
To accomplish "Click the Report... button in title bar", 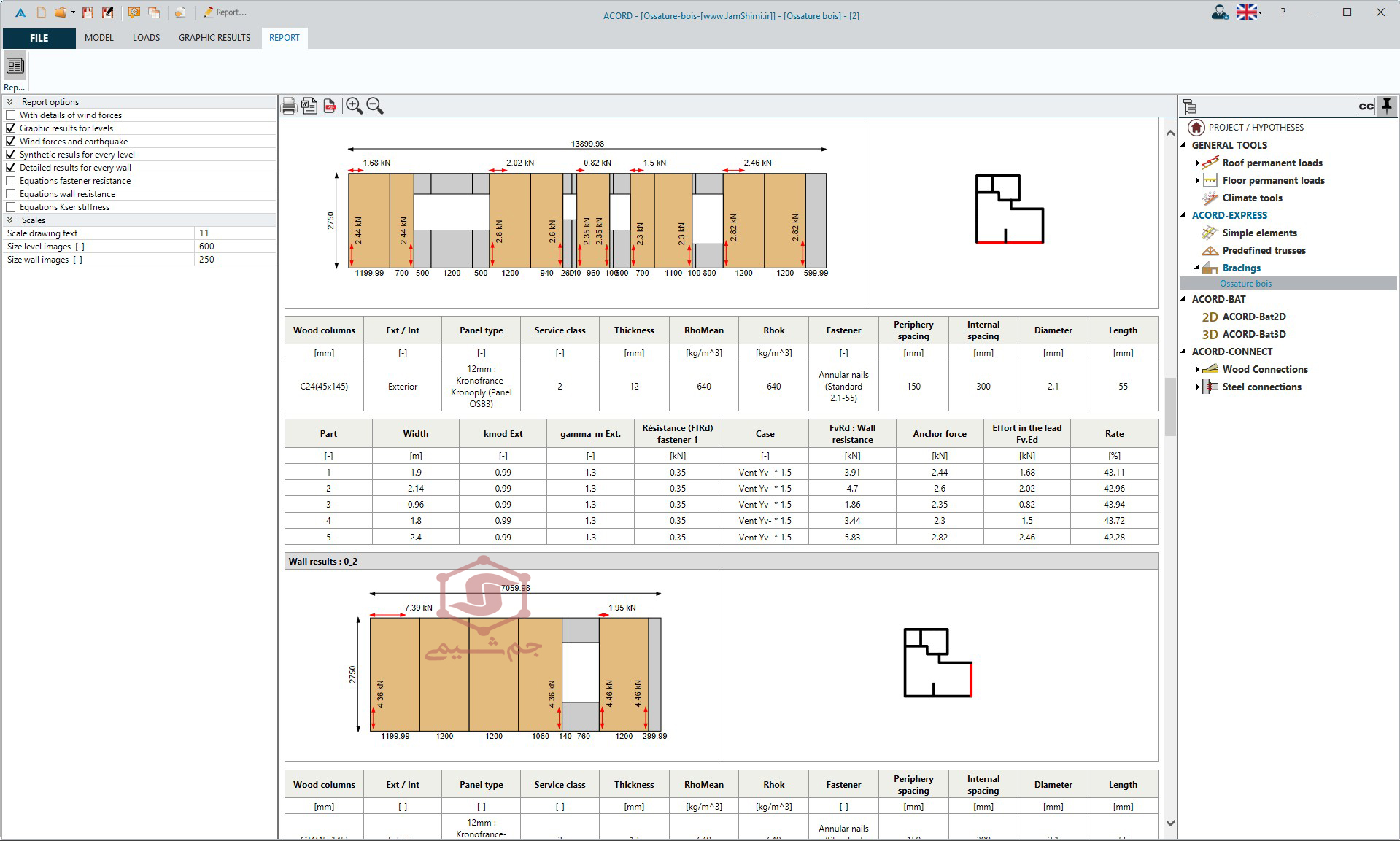I will pos(225,12).
